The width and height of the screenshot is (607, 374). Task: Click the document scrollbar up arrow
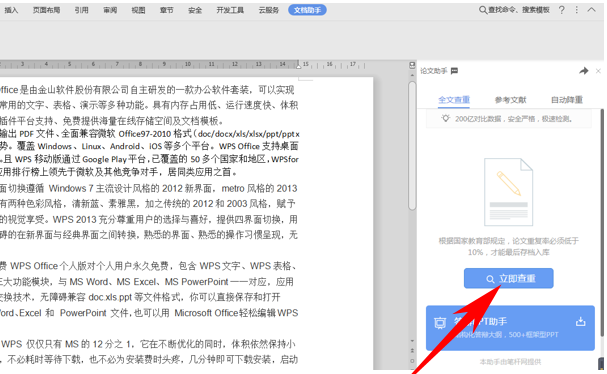[412, 74]
